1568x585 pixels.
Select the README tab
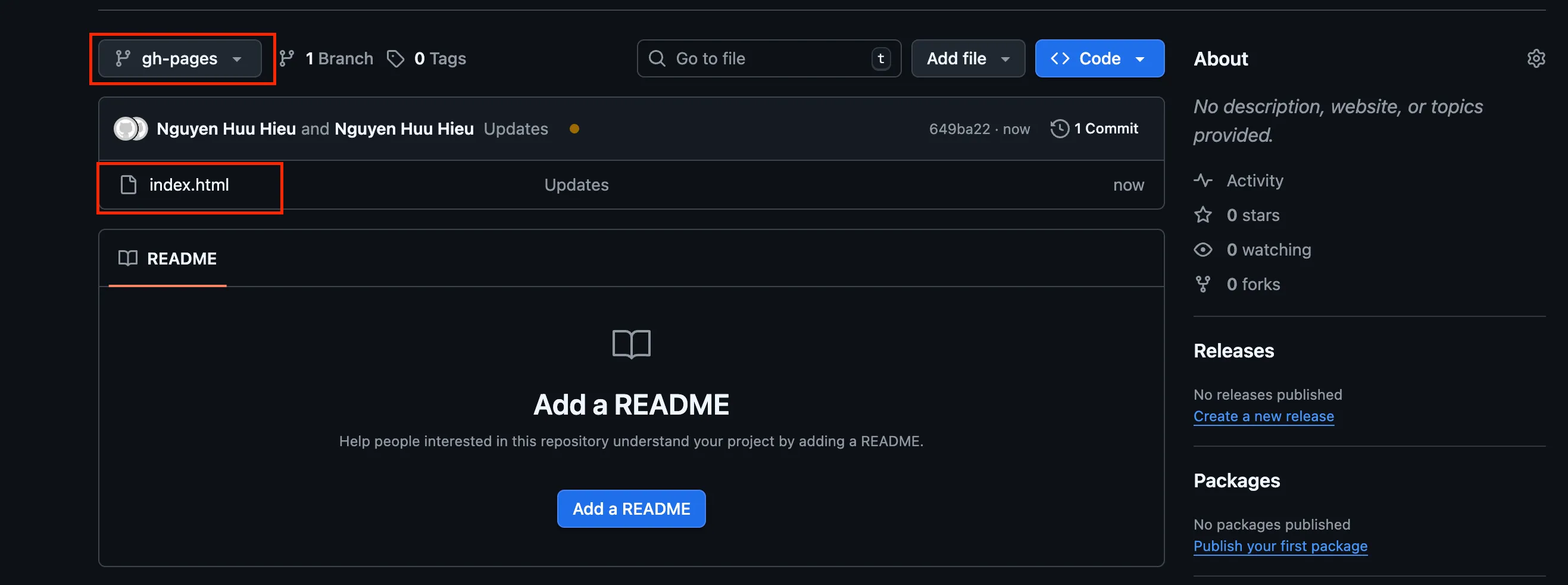point(167,259)
